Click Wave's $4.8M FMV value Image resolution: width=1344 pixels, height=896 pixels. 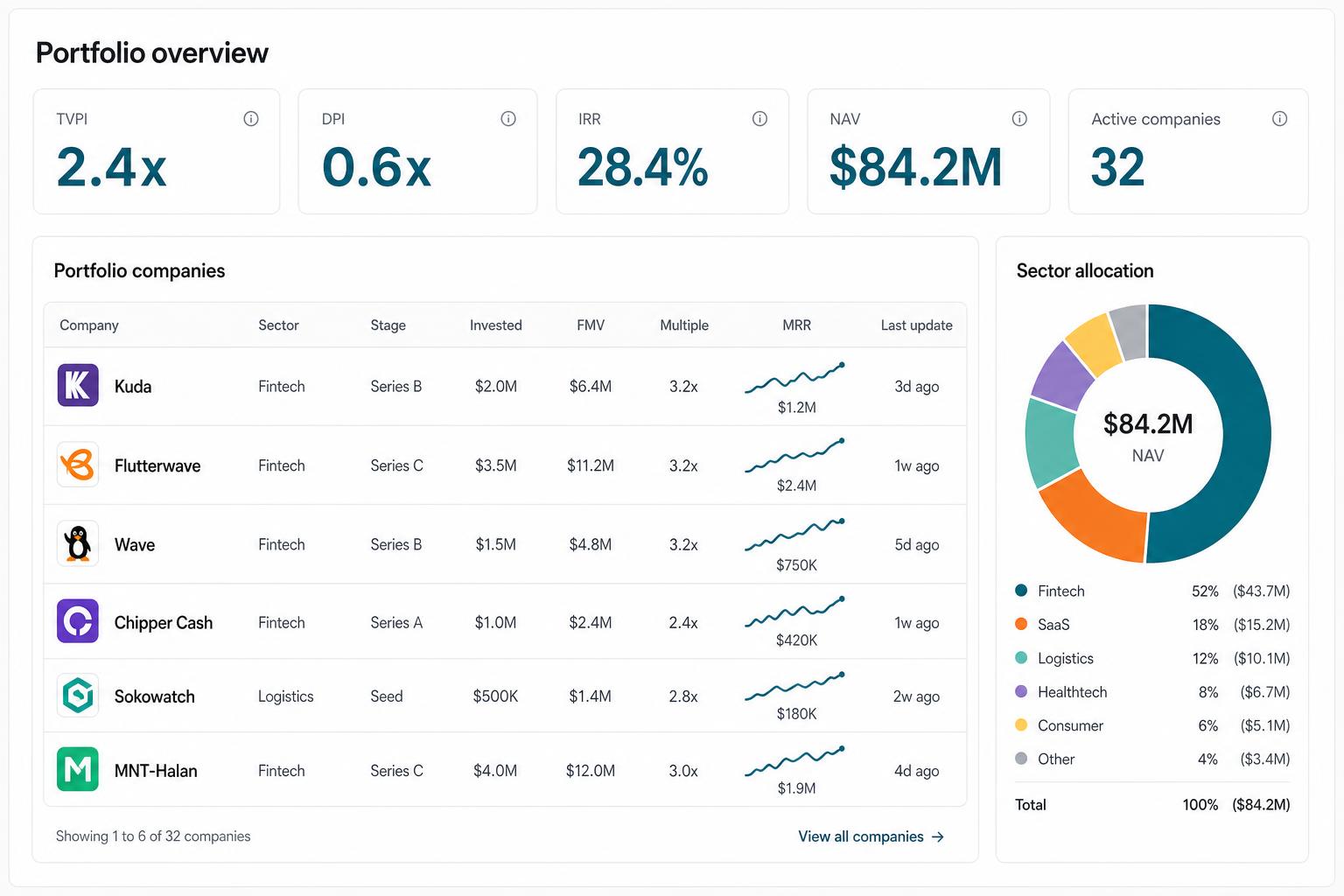tap(591, 544)
